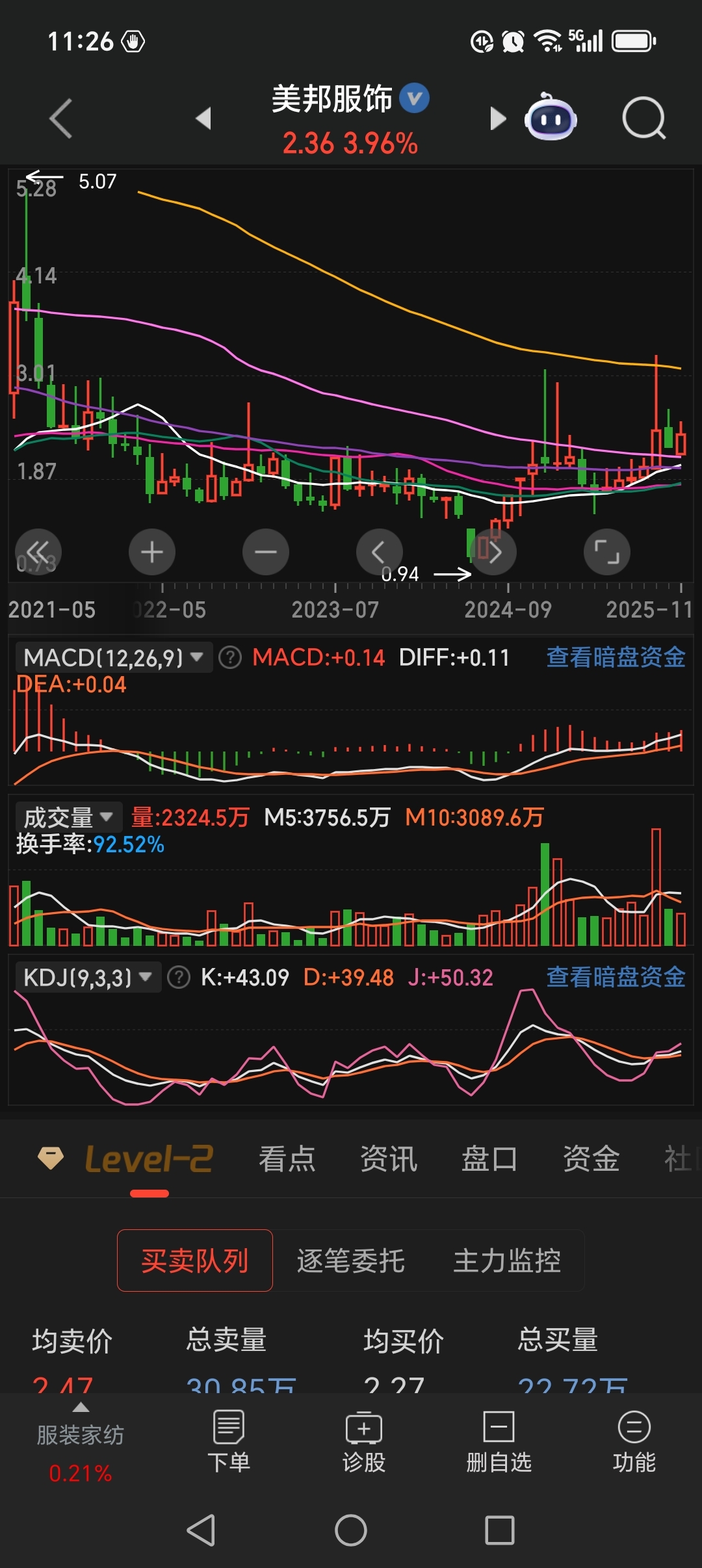Open MACD indicator help question mark
The image size is (702, 1568).
[x=229, y=657]
